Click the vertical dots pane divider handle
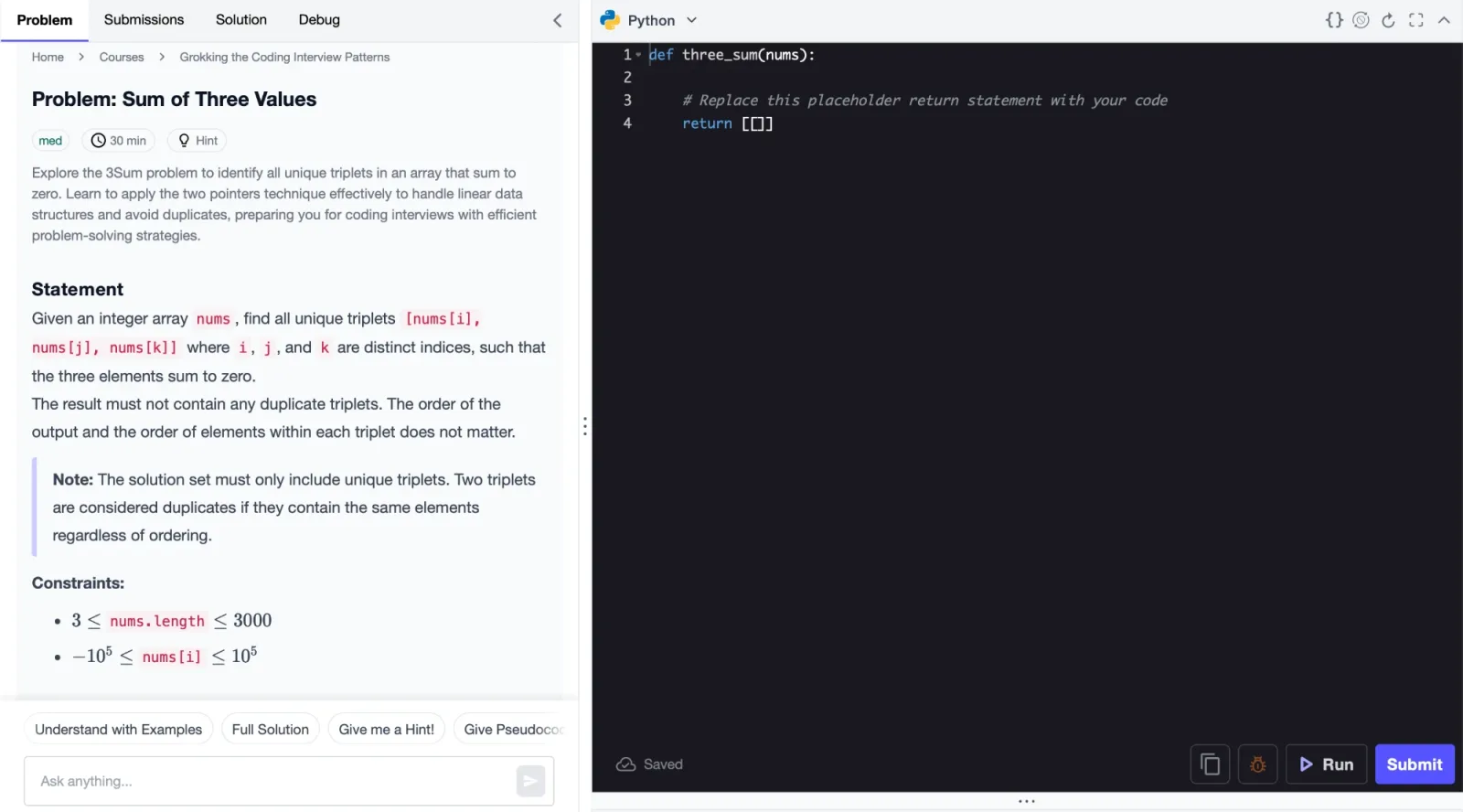 coord(585,426)
